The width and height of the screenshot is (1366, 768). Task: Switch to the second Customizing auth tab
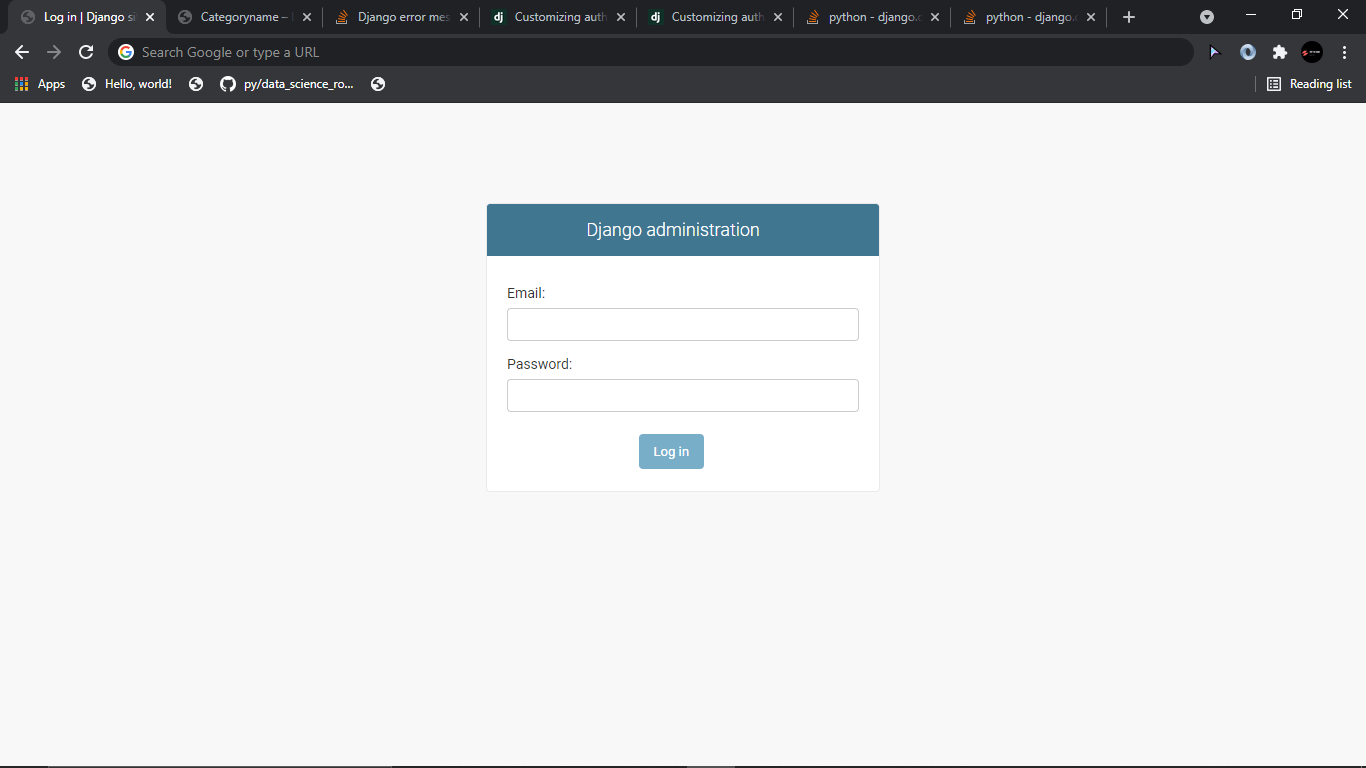click(x=716, y=17)
